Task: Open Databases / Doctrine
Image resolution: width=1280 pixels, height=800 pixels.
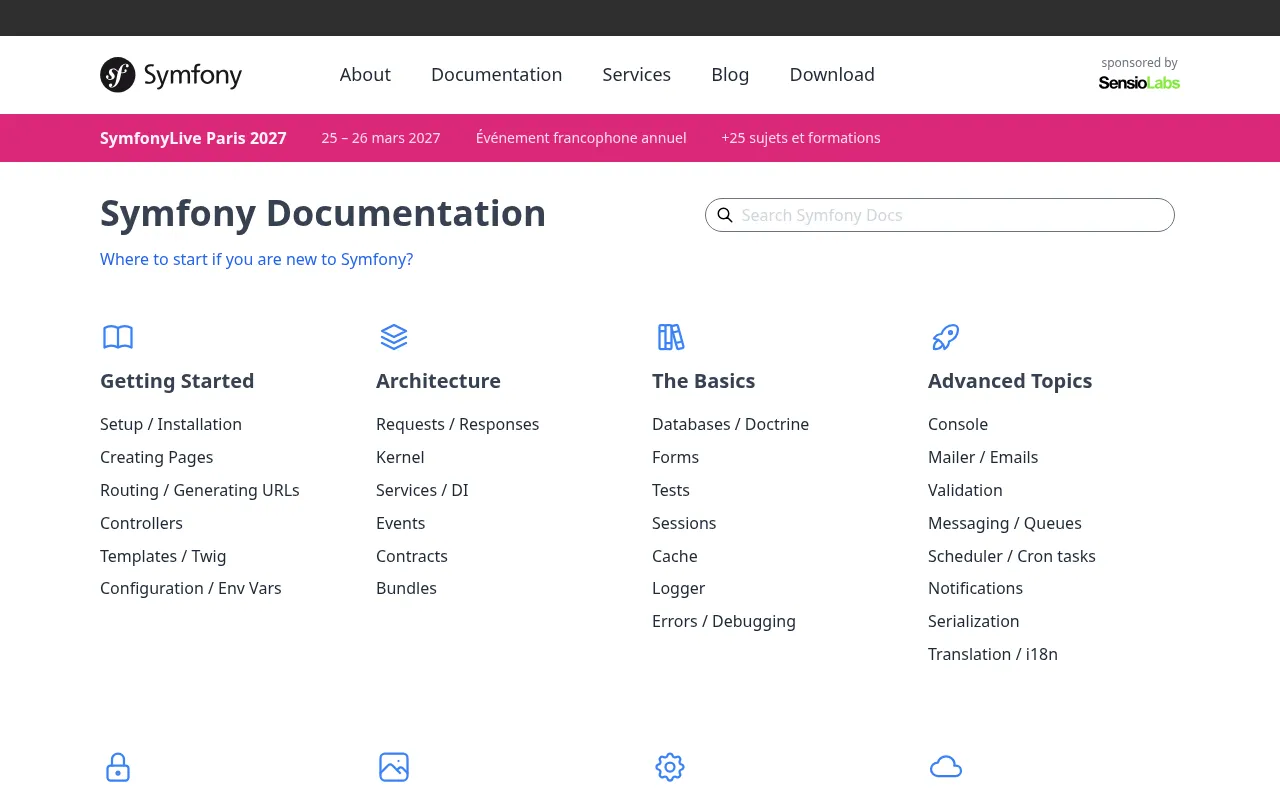Action: [x=730, y=424]
